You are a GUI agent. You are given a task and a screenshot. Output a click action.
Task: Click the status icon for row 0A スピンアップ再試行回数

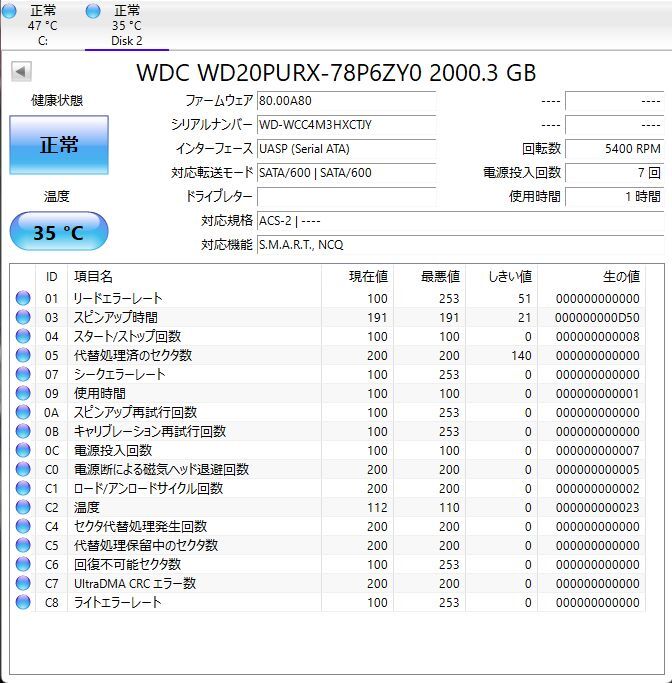[x=23, y=412]
